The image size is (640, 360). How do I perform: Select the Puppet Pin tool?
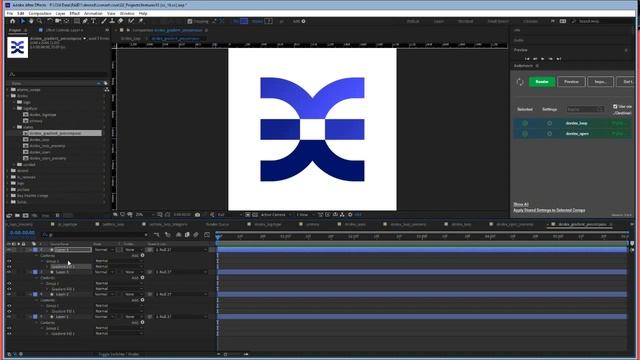click(x=141, y=21)
